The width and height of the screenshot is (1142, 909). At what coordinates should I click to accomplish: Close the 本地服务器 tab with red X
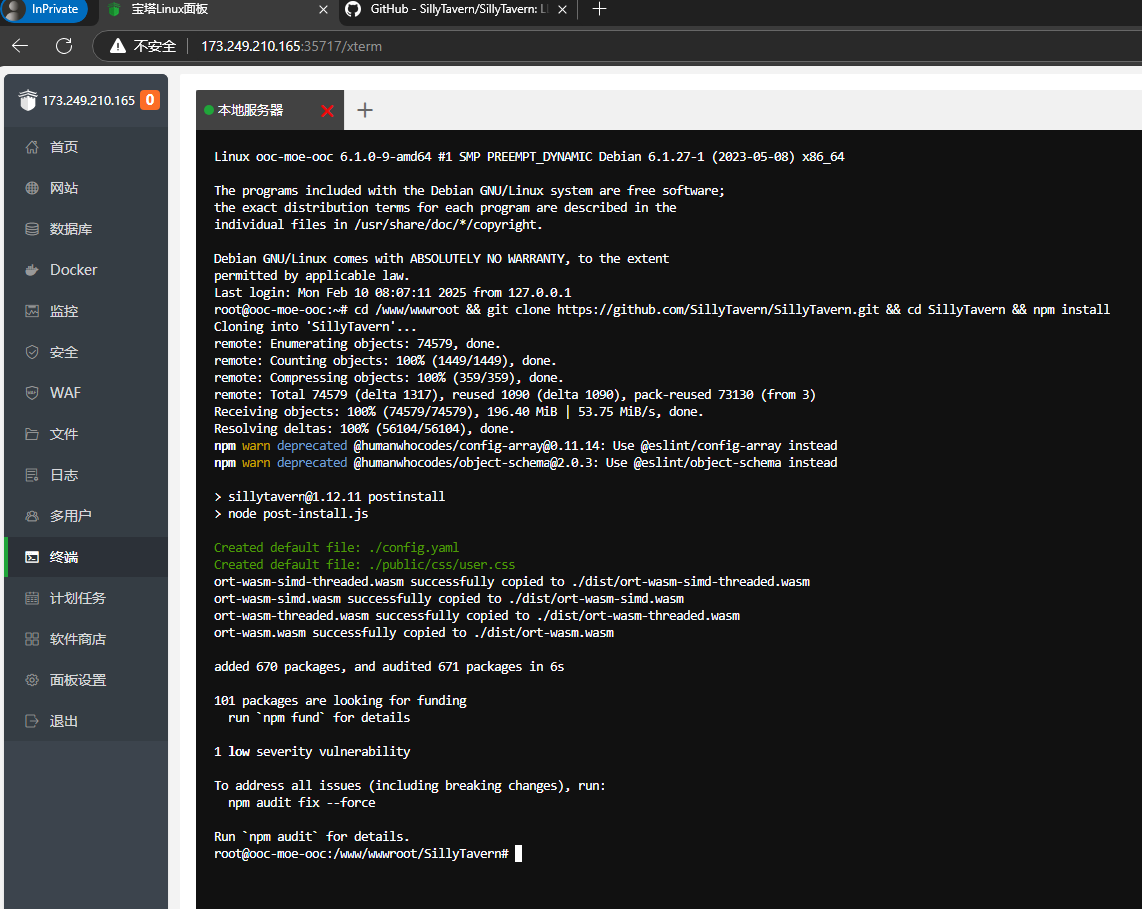click(327, 111)
